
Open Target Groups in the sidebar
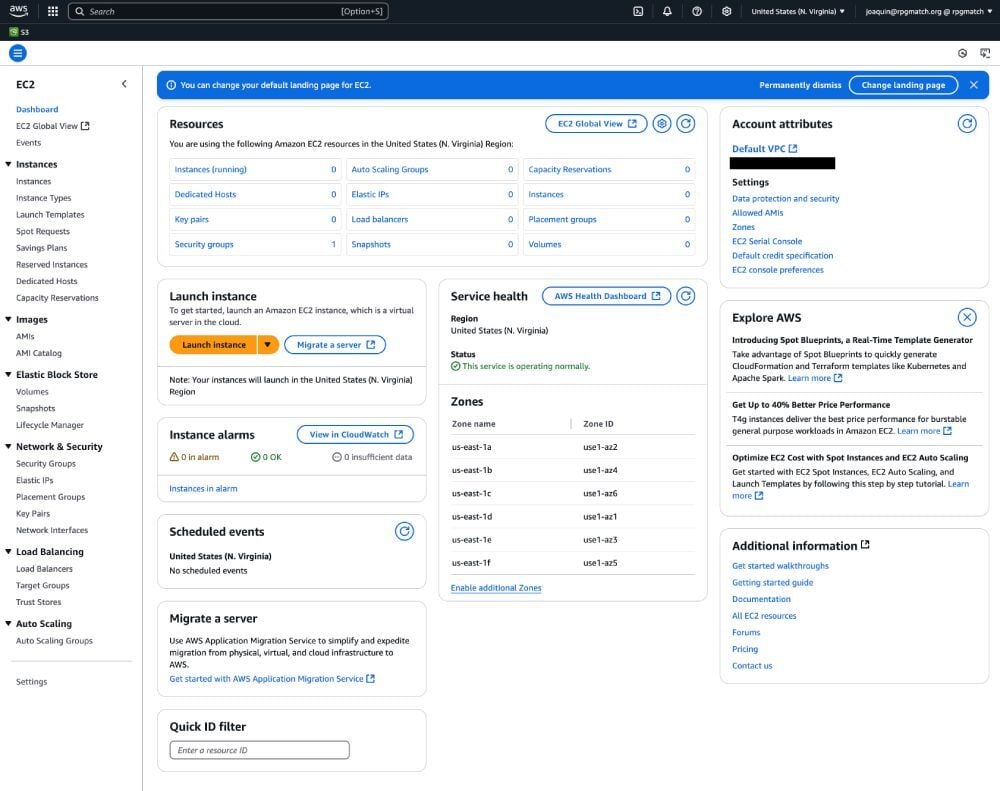click(x=42, y=586)
